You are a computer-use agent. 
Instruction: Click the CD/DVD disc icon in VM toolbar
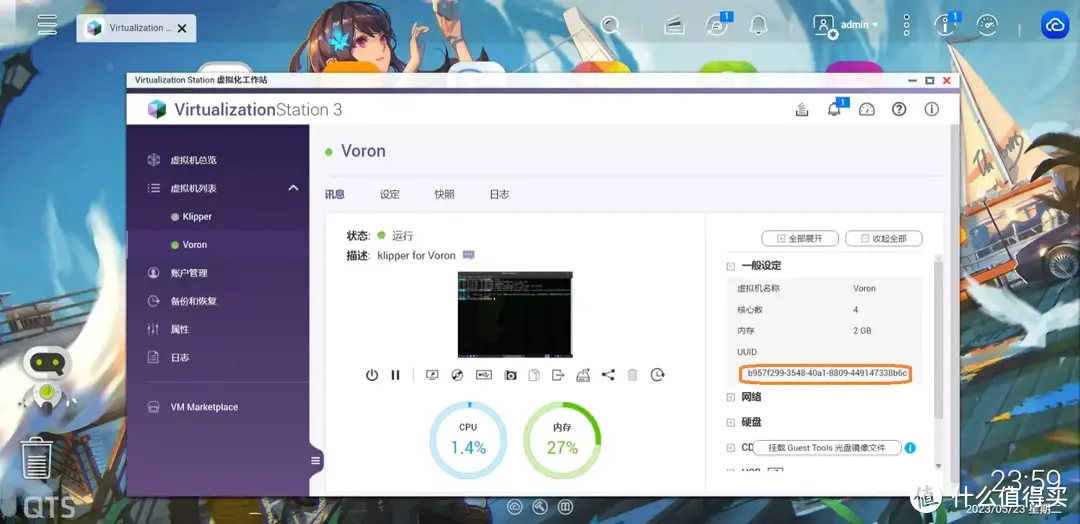click(457, 375)
